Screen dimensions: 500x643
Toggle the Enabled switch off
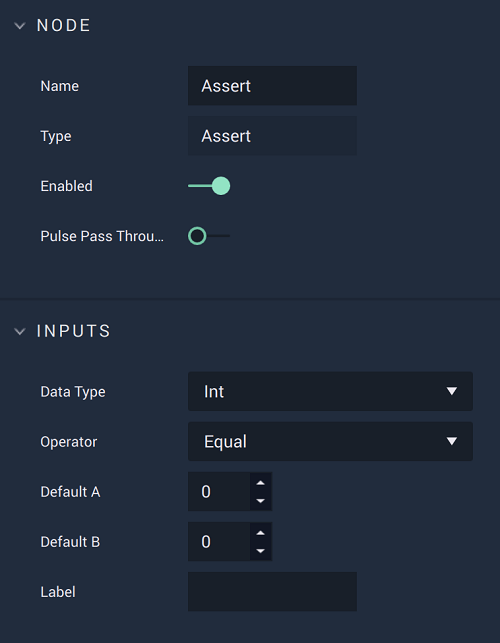[x=209, y=186]
